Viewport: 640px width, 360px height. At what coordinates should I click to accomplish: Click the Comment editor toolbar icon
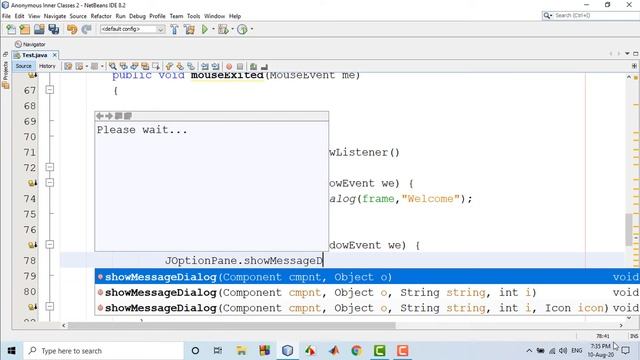pos(253,66)
